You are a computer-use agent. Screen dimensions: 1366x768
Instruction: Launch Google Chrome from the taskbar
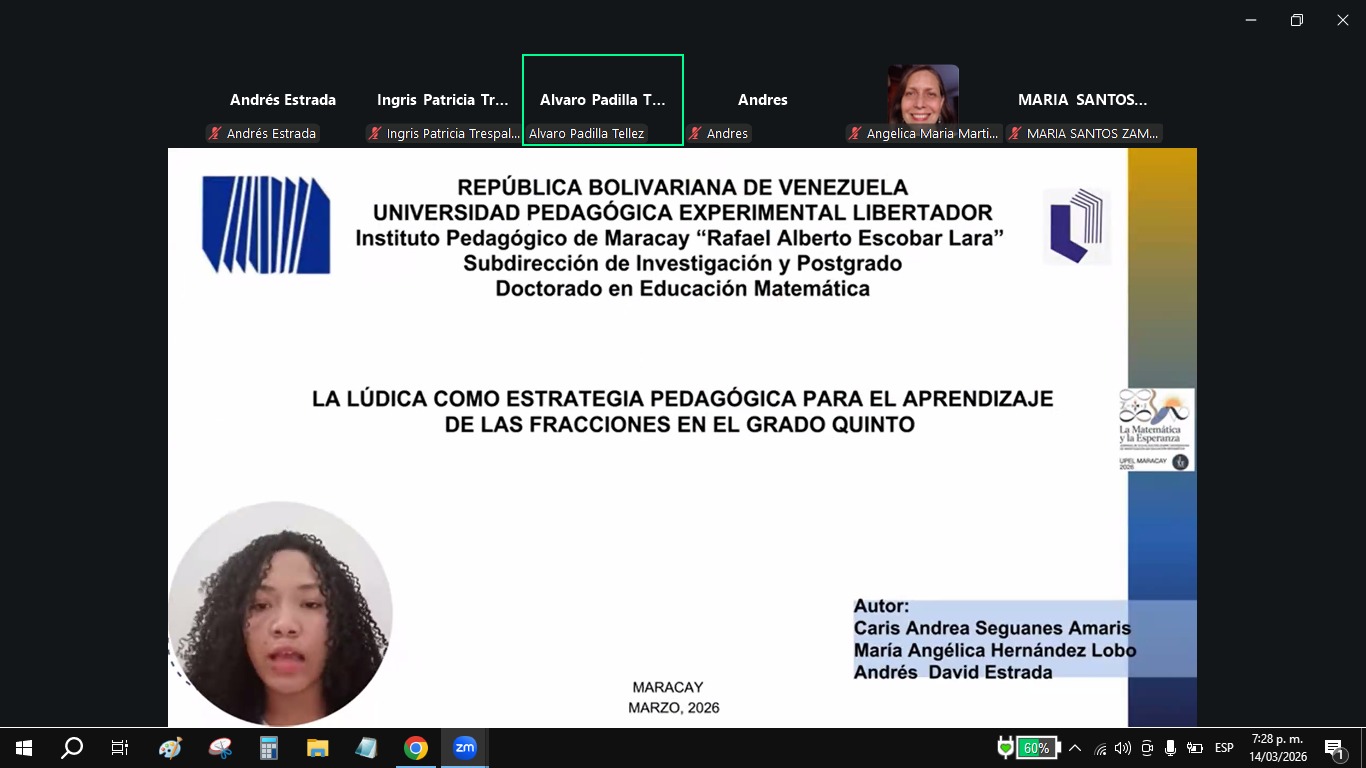[416, 748]
